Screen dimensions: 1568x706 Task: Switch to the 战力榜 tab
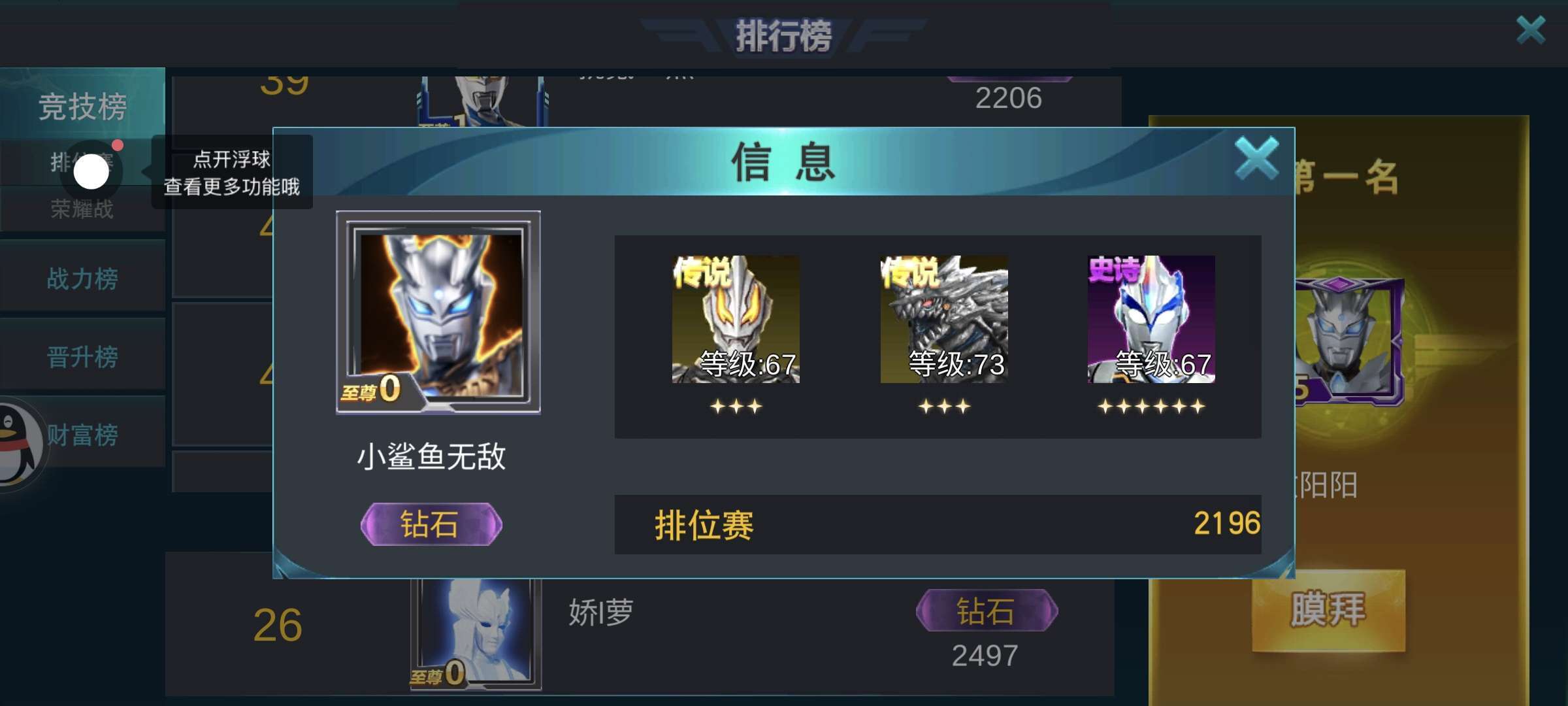(x=82, y=278)
